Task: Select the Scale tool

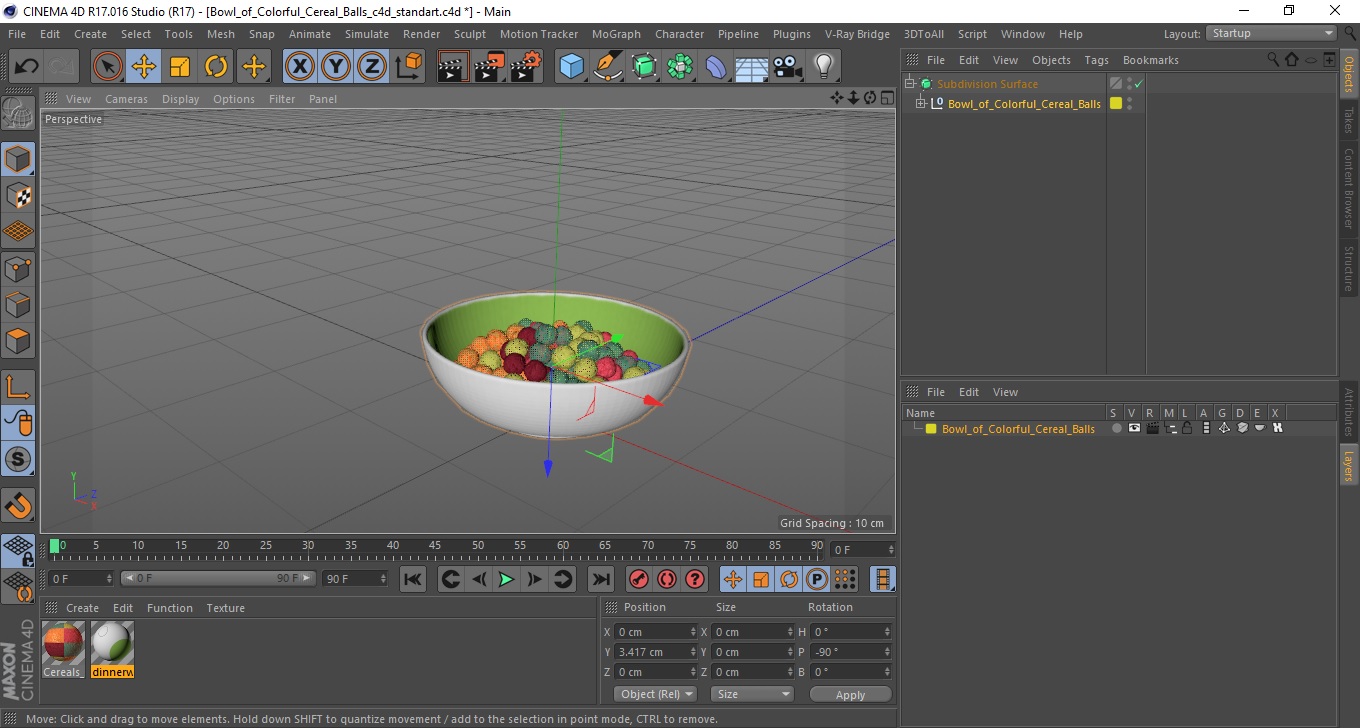Action: tap(180, 67)
